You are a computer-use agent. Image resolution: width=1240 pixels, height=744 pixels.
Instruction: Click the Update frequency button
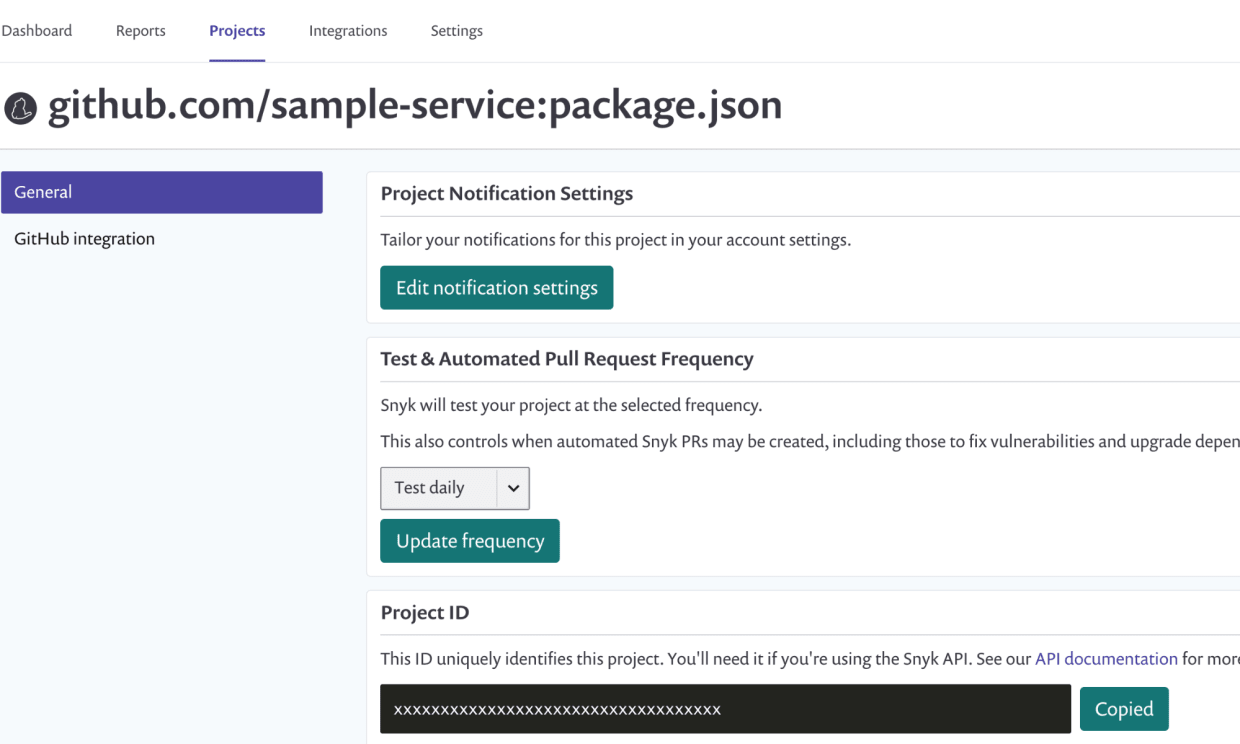(x=470, y=541)
